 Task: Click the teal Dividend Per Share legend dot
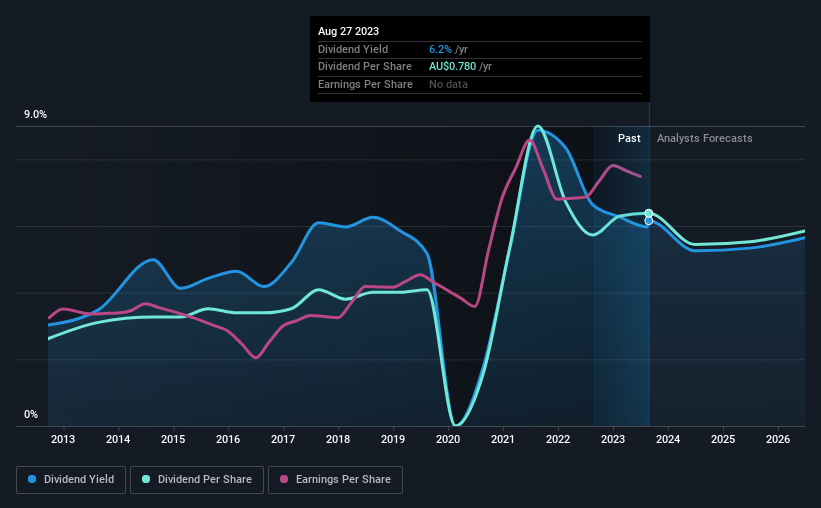[x=146, y=479]
